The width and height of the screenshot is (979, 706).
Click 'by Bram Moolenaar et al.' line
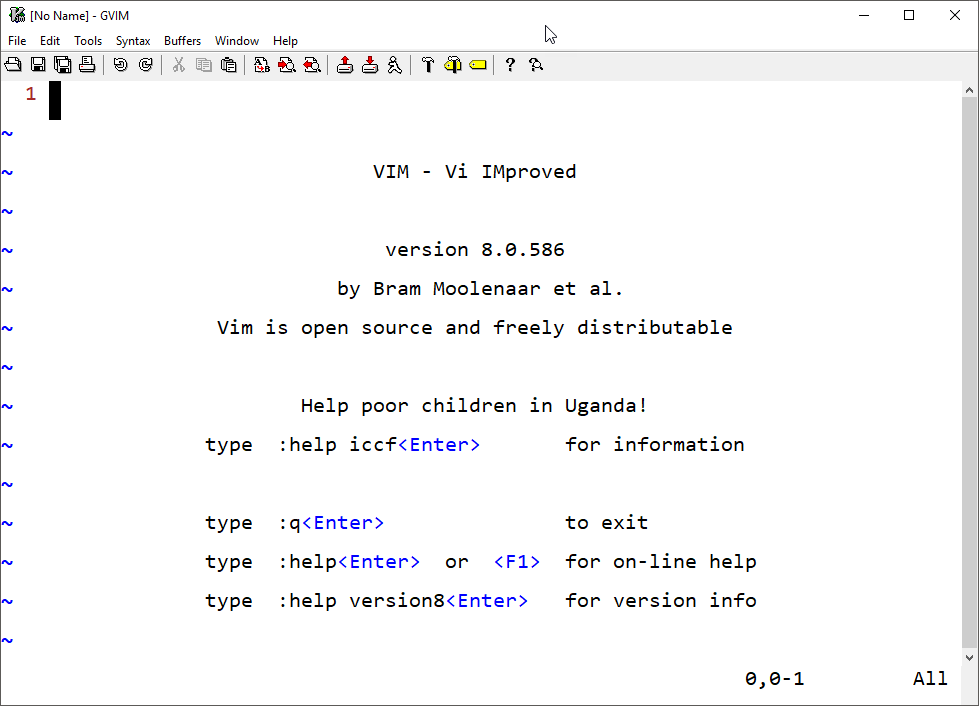tap(480, 288)
